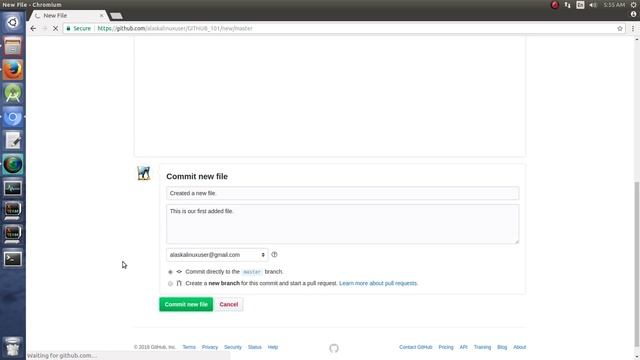
Task: Click GitHub logo in footer
Action: [334, 348]
